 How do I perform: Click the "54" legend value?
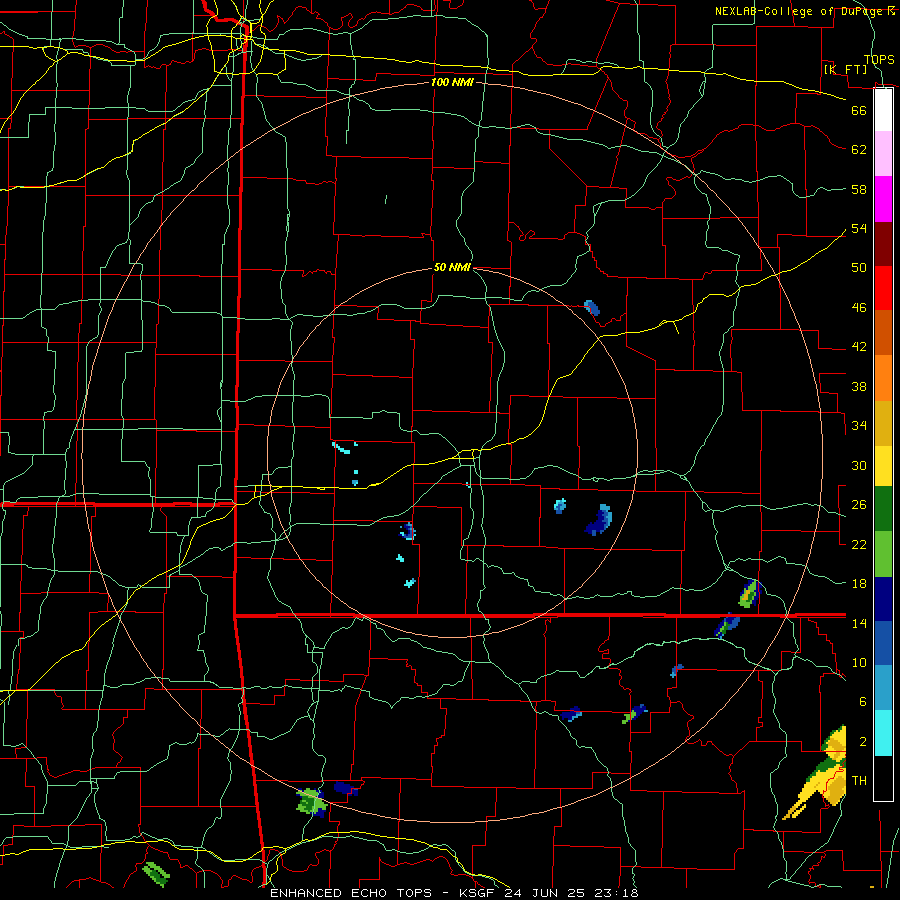tap(859, 228)
